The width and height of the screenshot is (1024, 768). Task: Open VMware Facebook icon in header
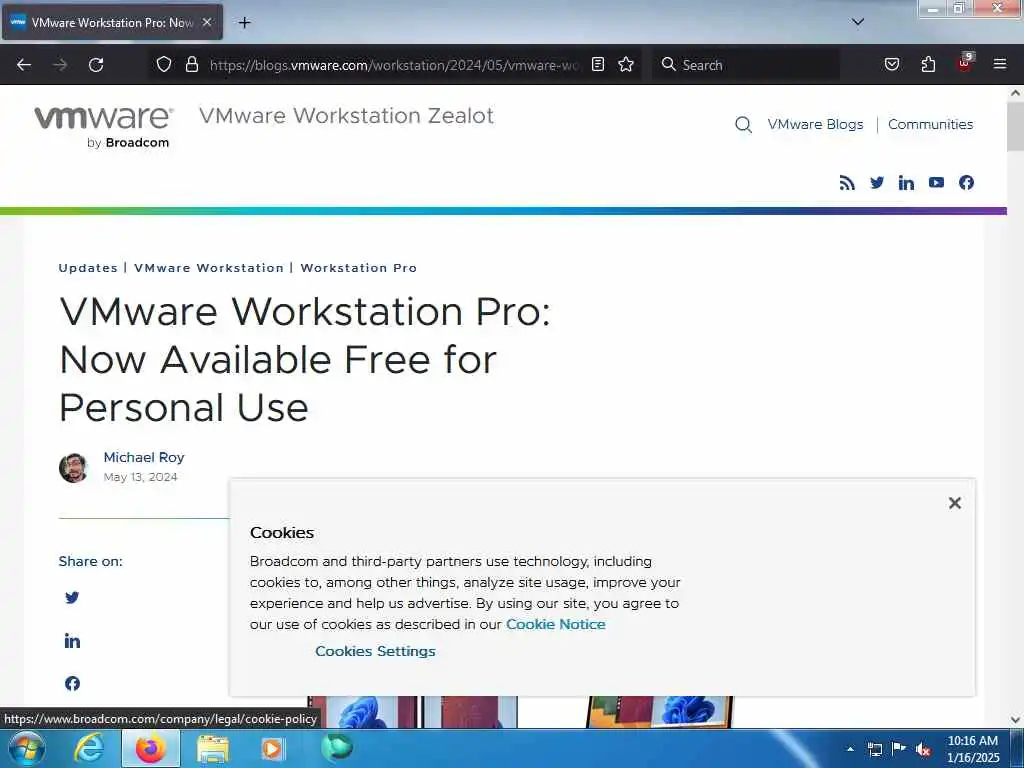(x=967, y=183)
